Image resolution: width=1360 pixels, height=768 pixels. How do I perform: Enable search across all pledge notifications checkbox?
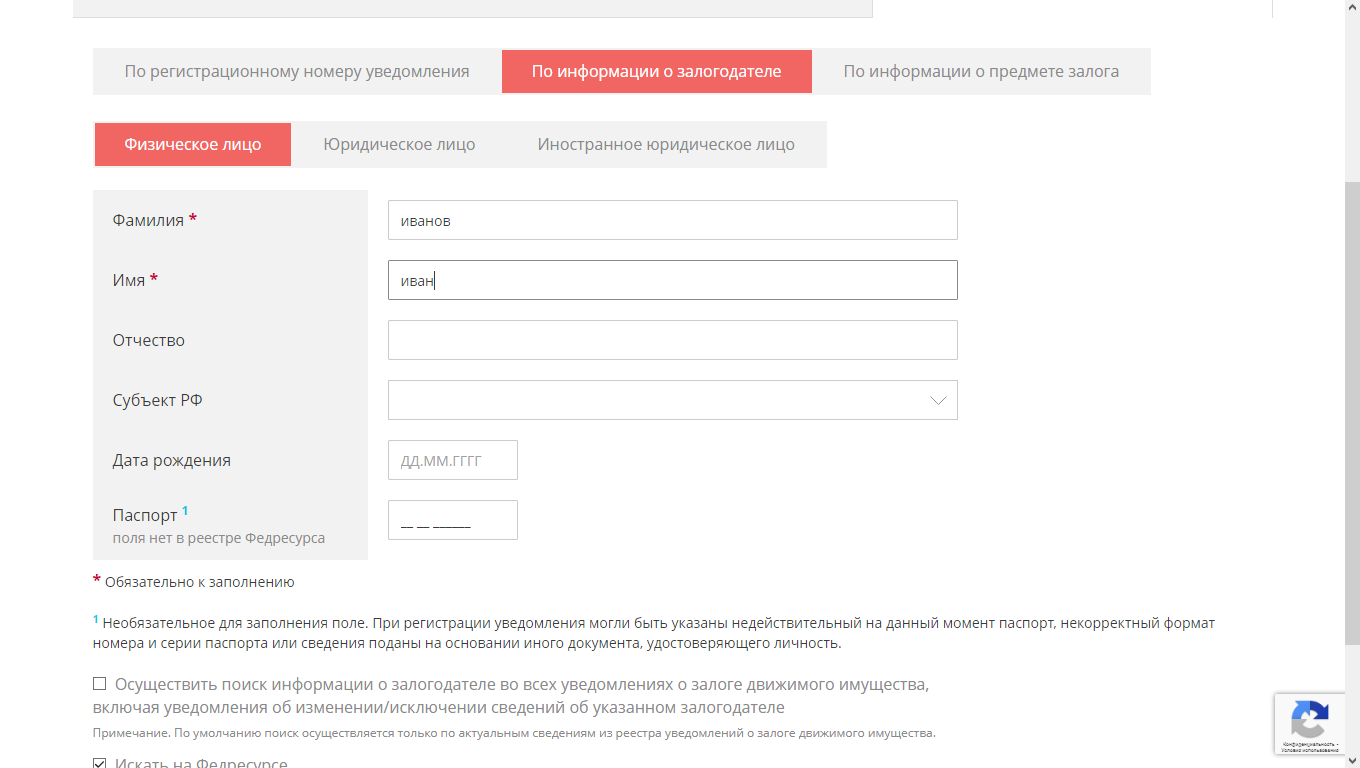point(100,684)
